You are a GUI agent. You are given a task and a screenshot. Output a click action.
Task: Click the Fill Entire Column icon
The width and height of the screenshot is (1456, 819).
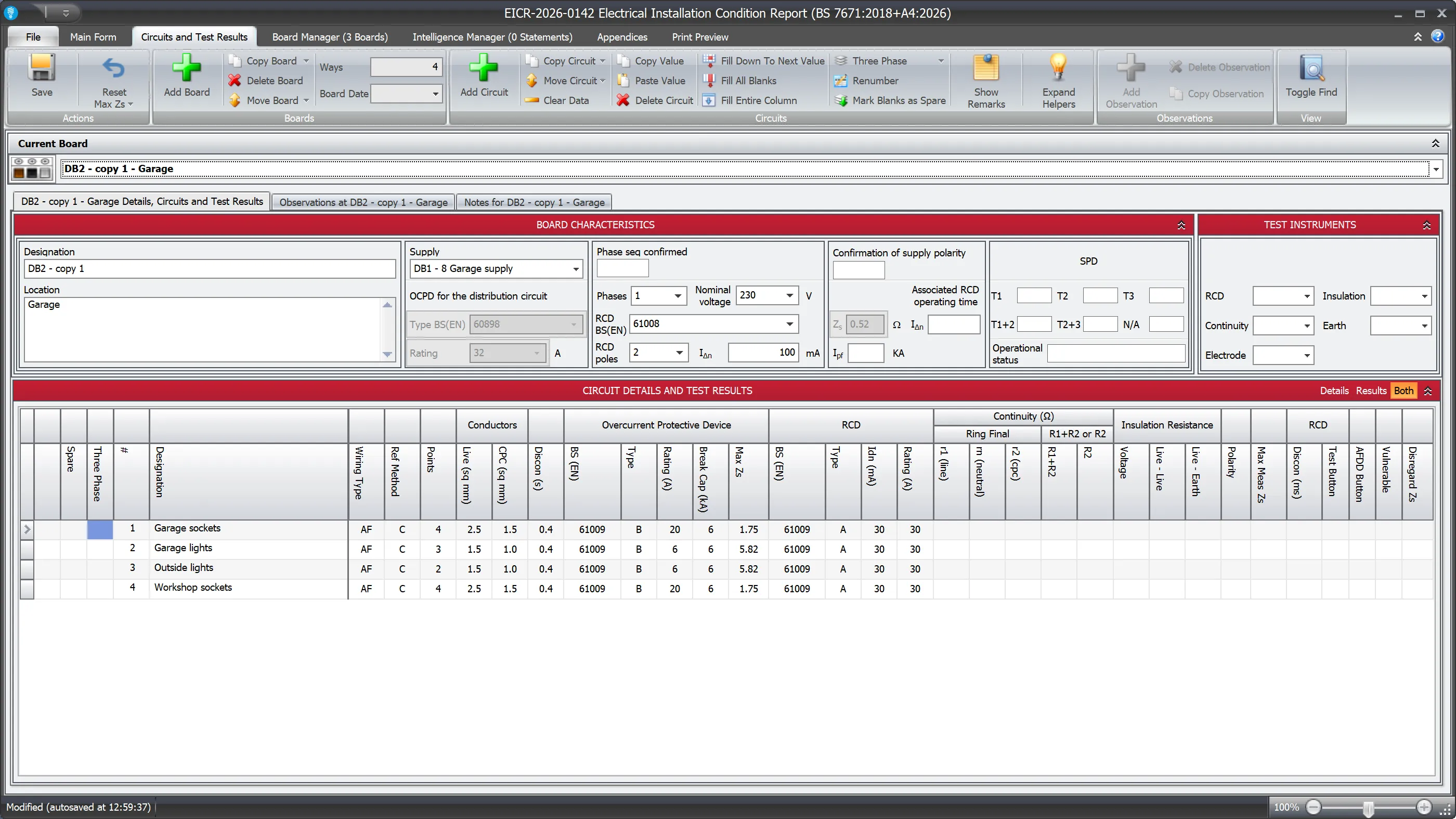pyautogui.click(x=709, y=100)
